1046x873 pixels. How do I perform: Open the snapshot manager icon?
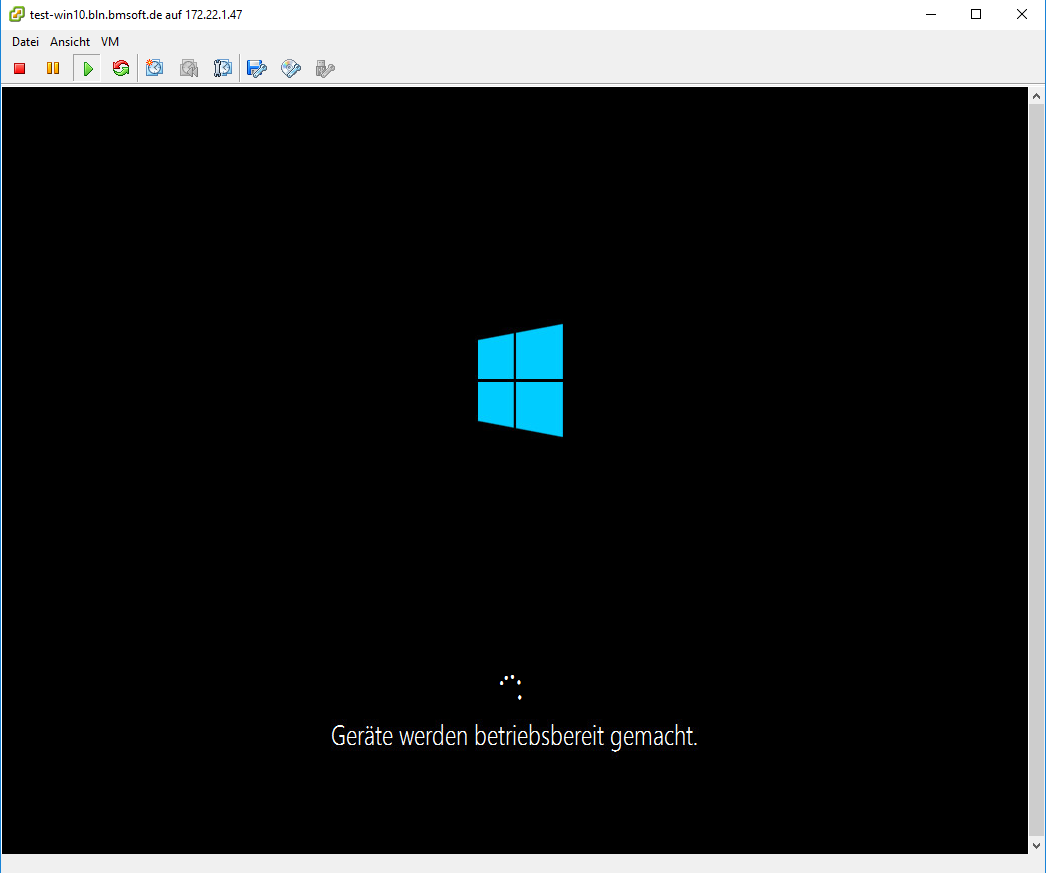coord(223,68)
